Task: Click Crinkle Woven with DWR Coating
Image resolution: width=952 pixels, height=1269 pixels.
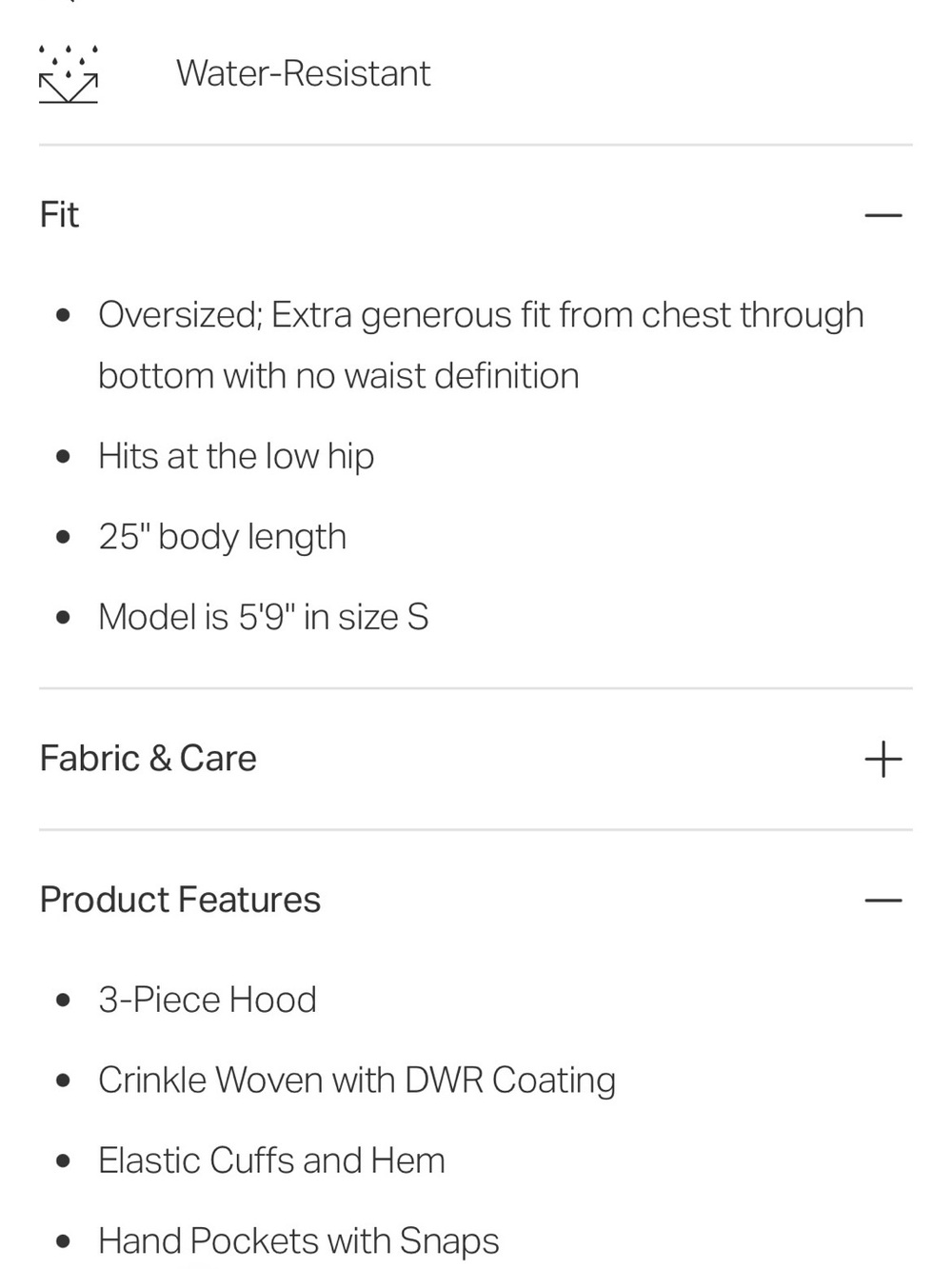Action: (x=357, y=1081)
